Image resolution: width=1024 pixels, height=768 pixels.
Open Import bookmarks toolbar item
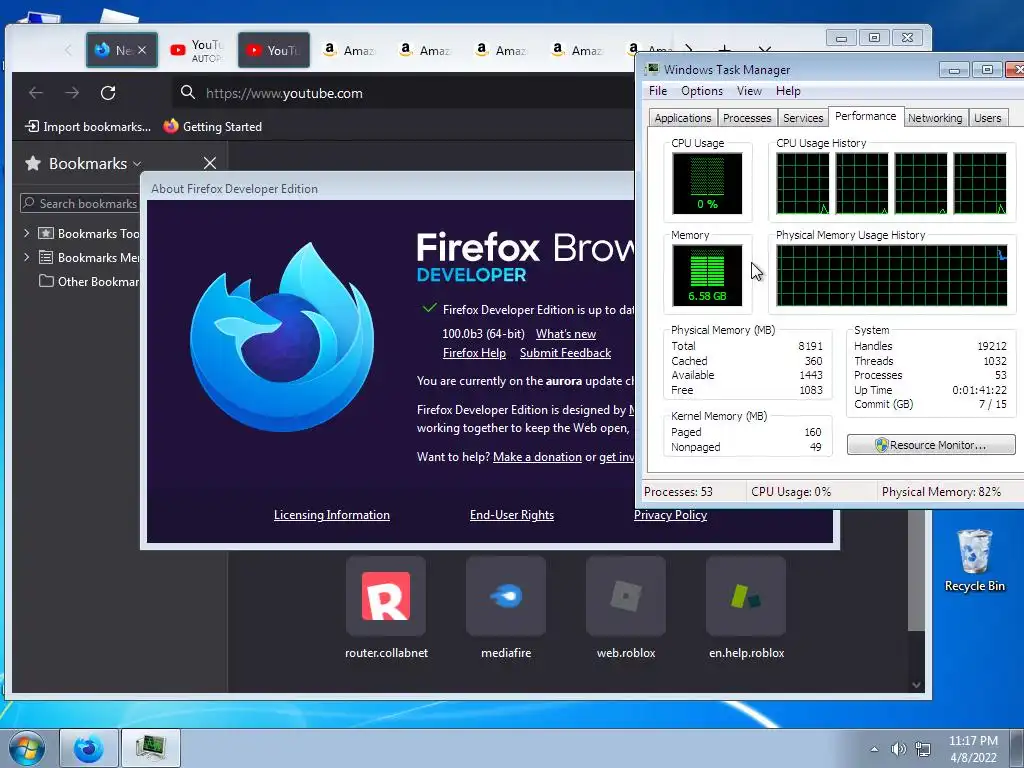88,127
